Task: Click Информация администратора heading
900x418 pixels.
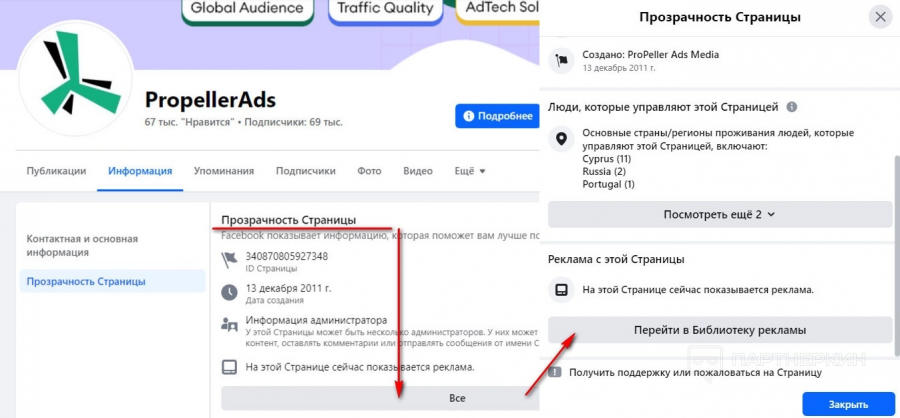Action: click(316, 320)
